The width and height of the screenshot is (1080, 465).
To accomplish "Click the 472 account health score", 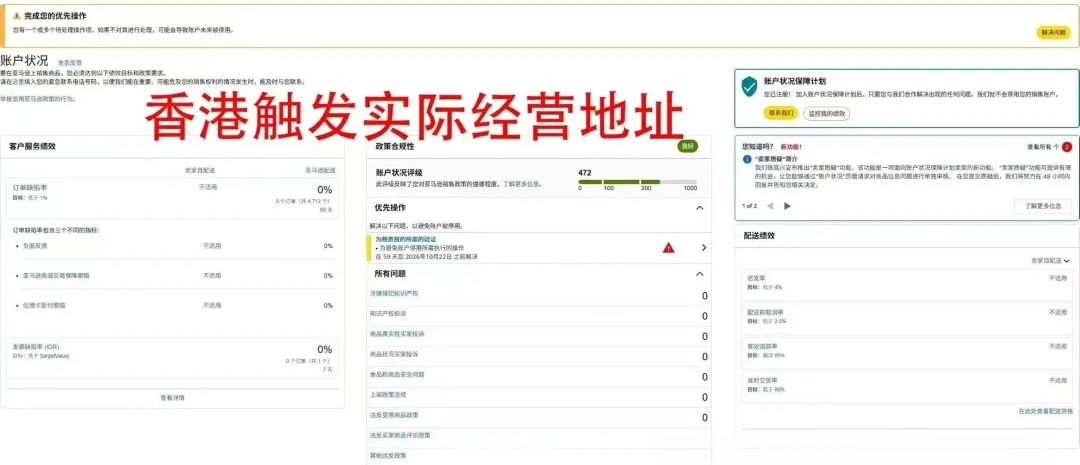I will [585, 173].
